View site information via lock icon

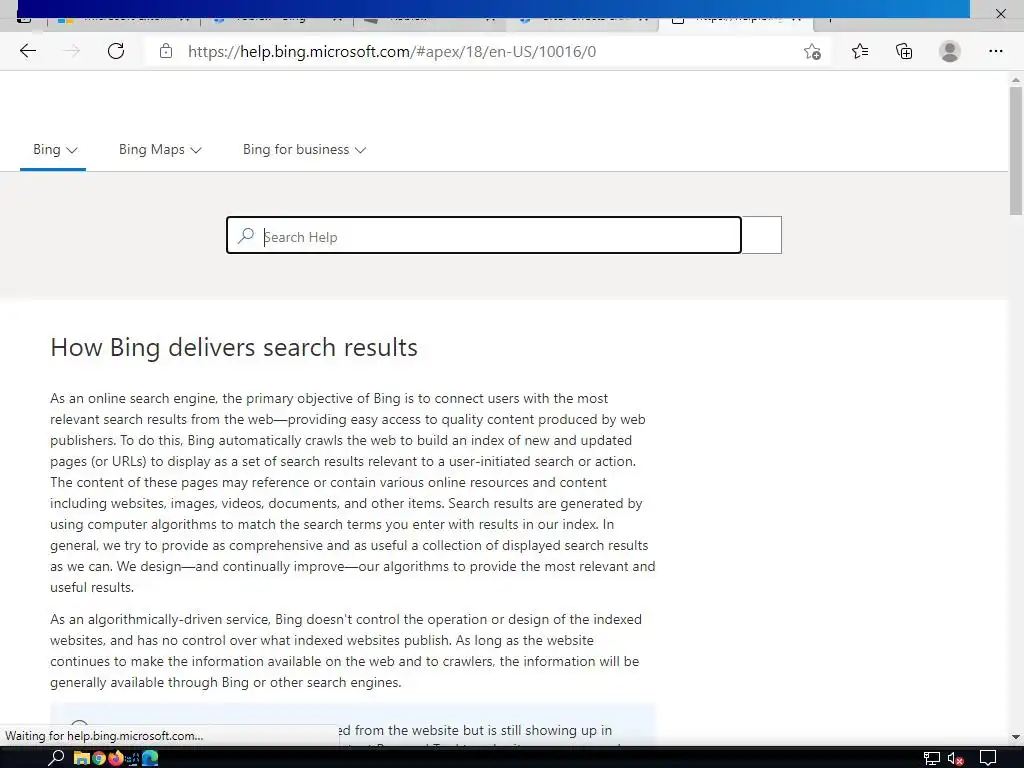166,52
